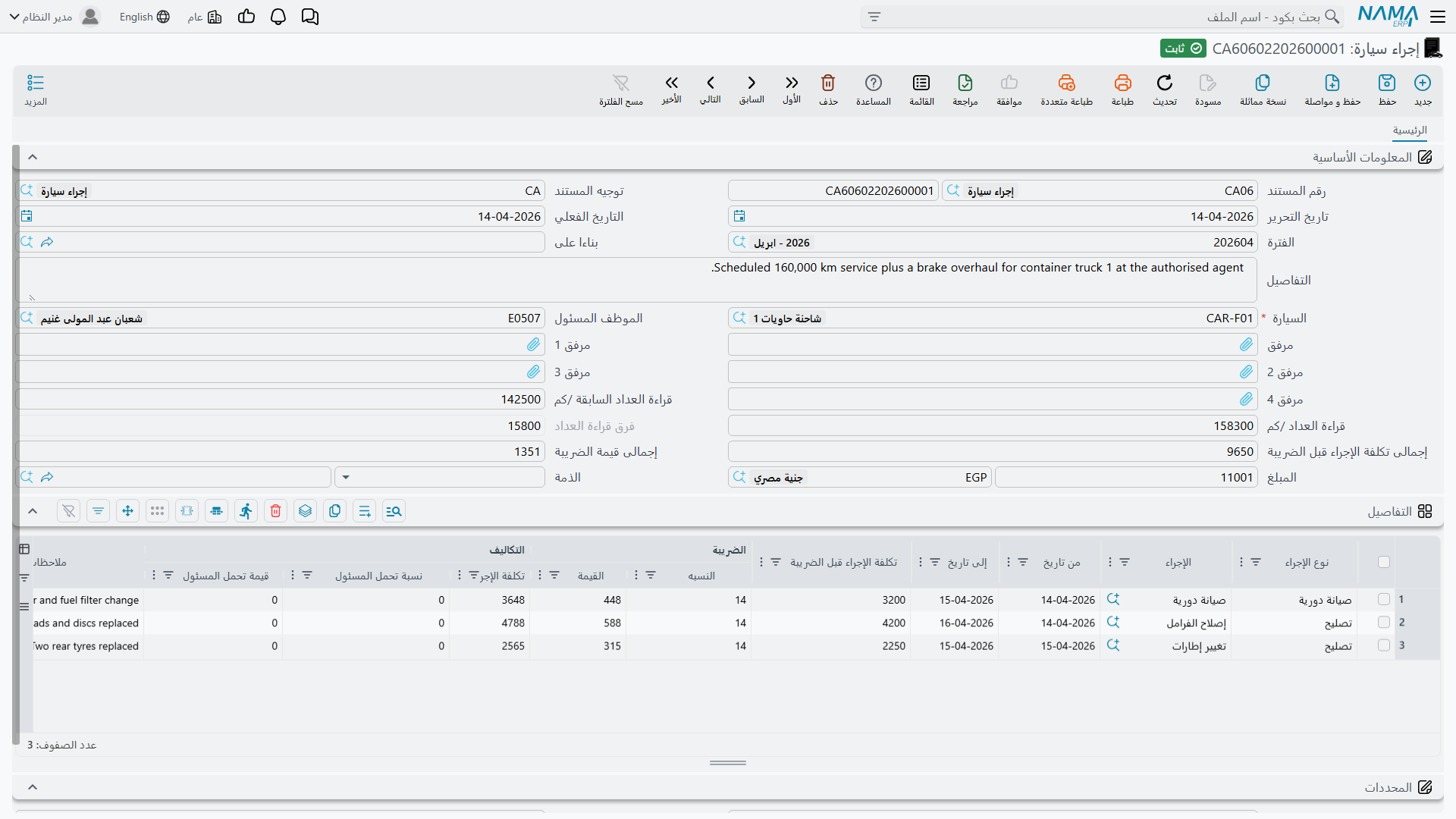Screen dimensions: 1456x819
Task: Tick checkbox for row 2 إصلاح الفرامل
Action: [x=1384, y=623]
